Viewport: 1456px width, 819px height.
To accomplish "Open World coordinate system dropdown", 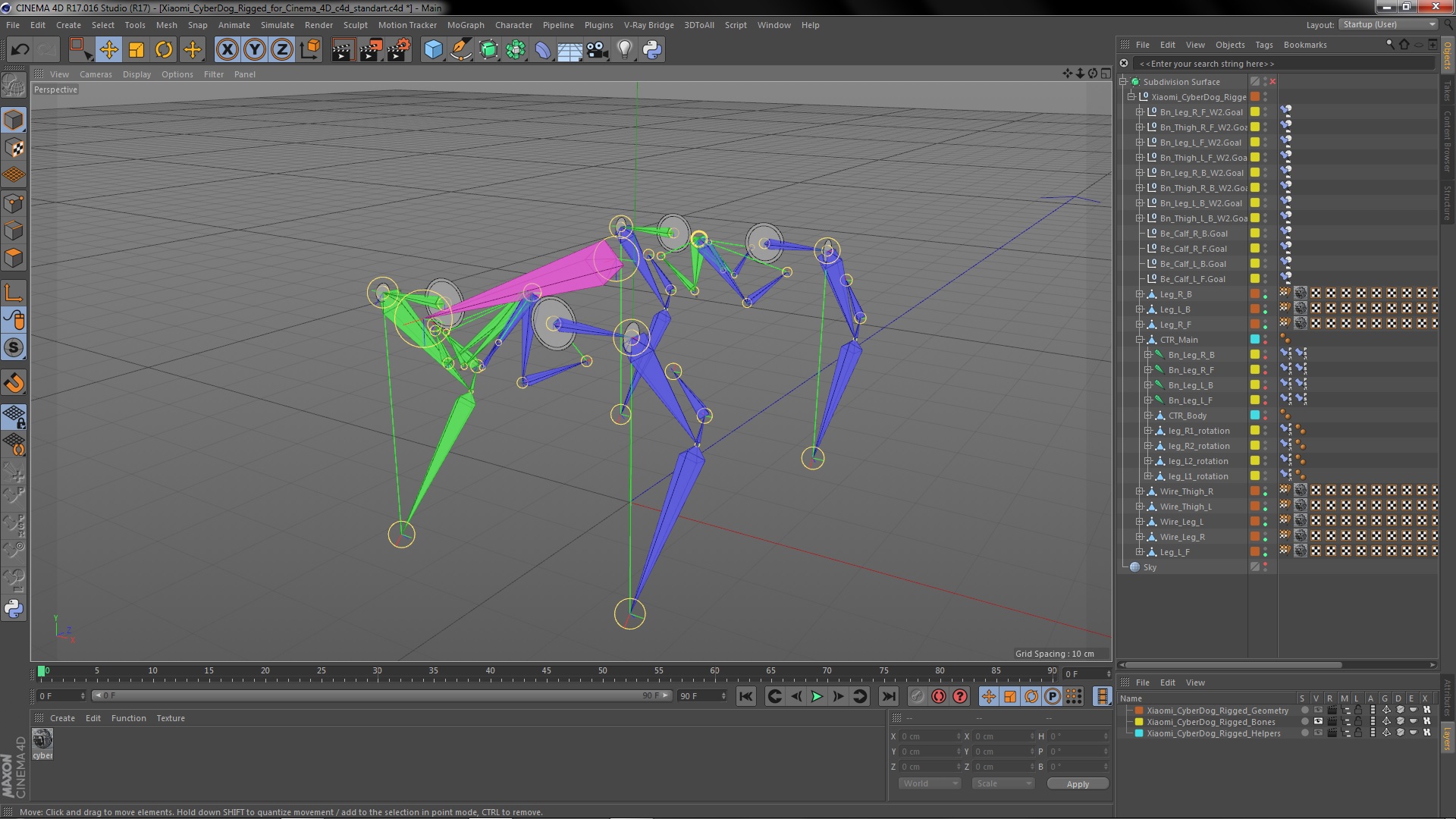I will 930,783.
